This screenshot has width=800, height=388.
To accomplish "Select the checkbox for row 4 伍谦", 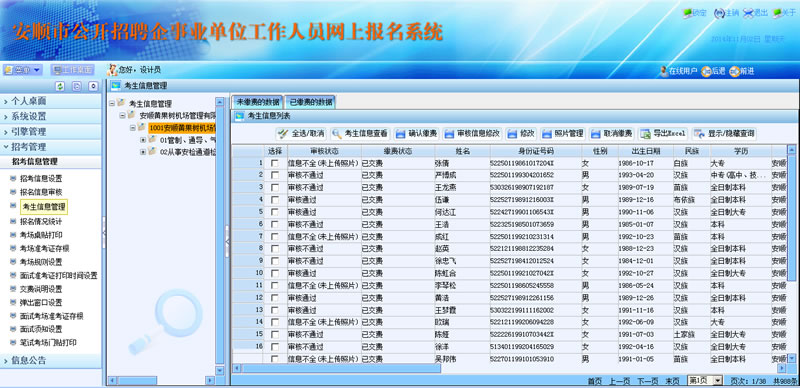I will pos(275,200).
